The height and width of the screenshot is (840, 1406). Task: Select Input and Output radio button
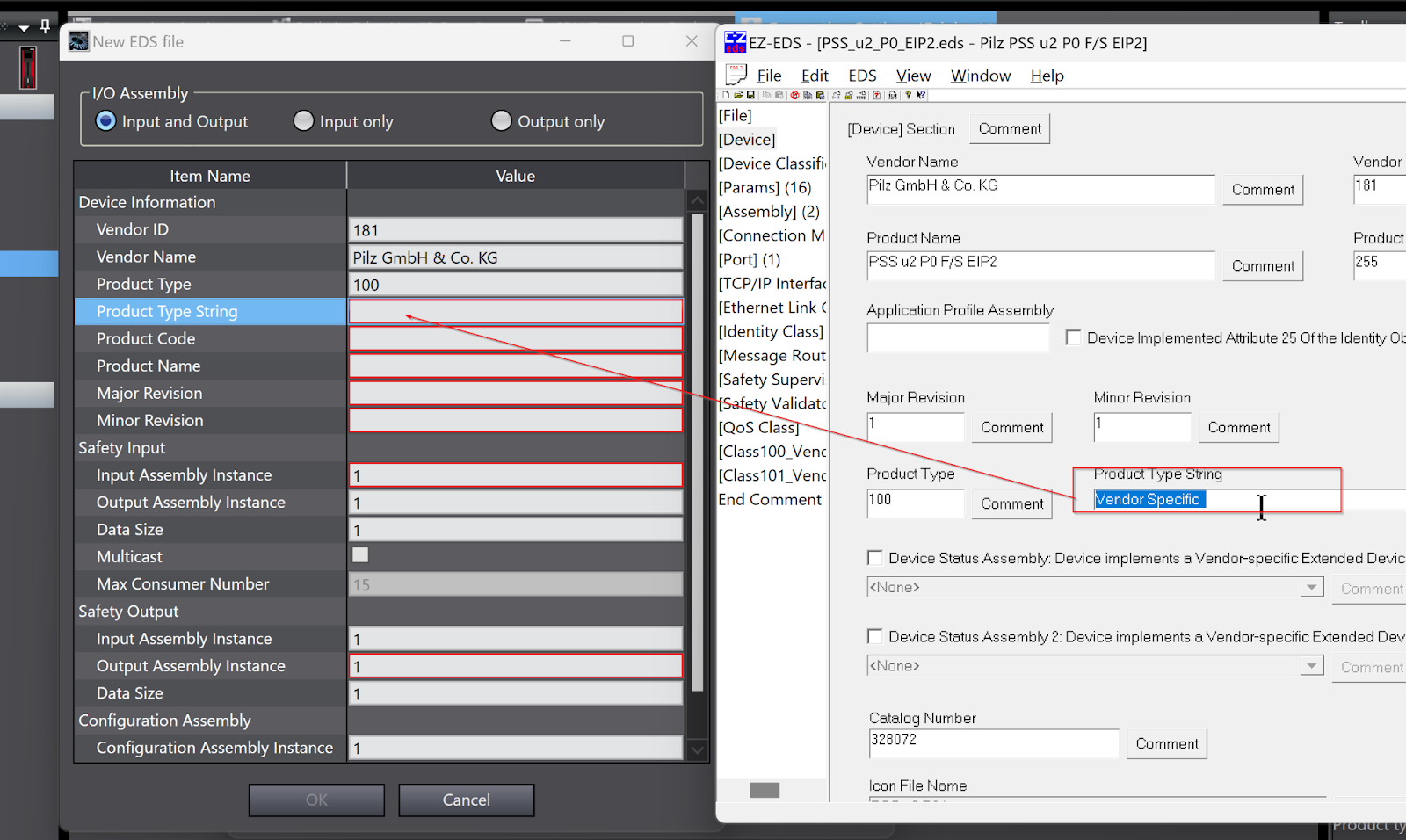coord(105,120)
